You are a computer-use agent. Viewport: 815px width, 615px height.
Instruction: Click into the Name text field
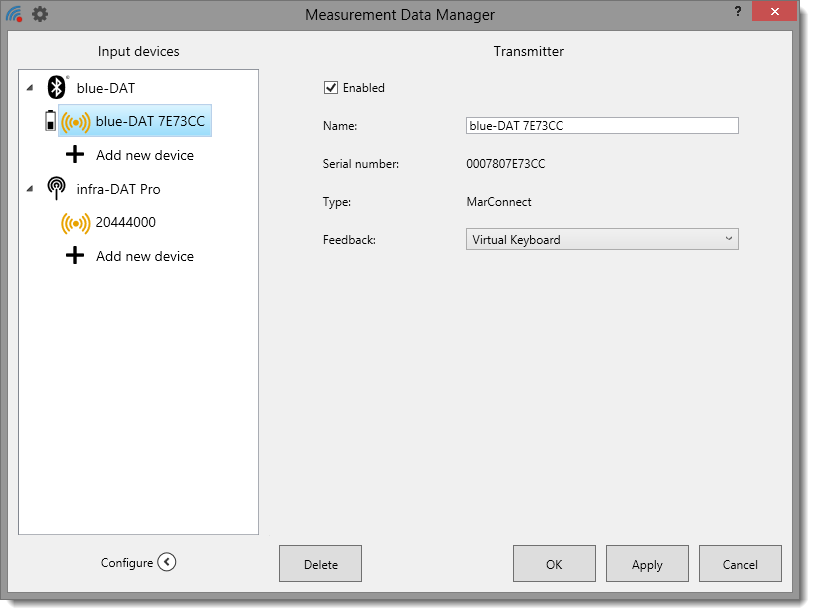[x=602, y=126]
